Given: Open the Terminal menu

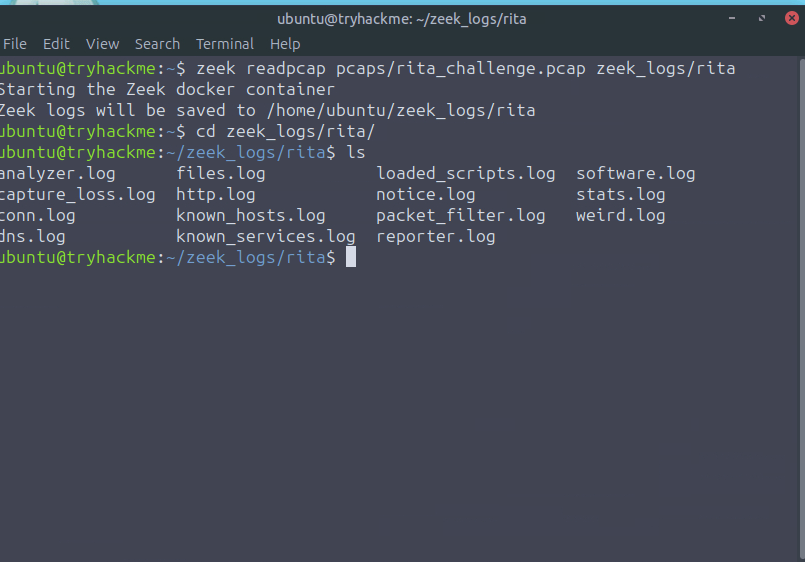Looking at the screenshot, I should point(225,44).
